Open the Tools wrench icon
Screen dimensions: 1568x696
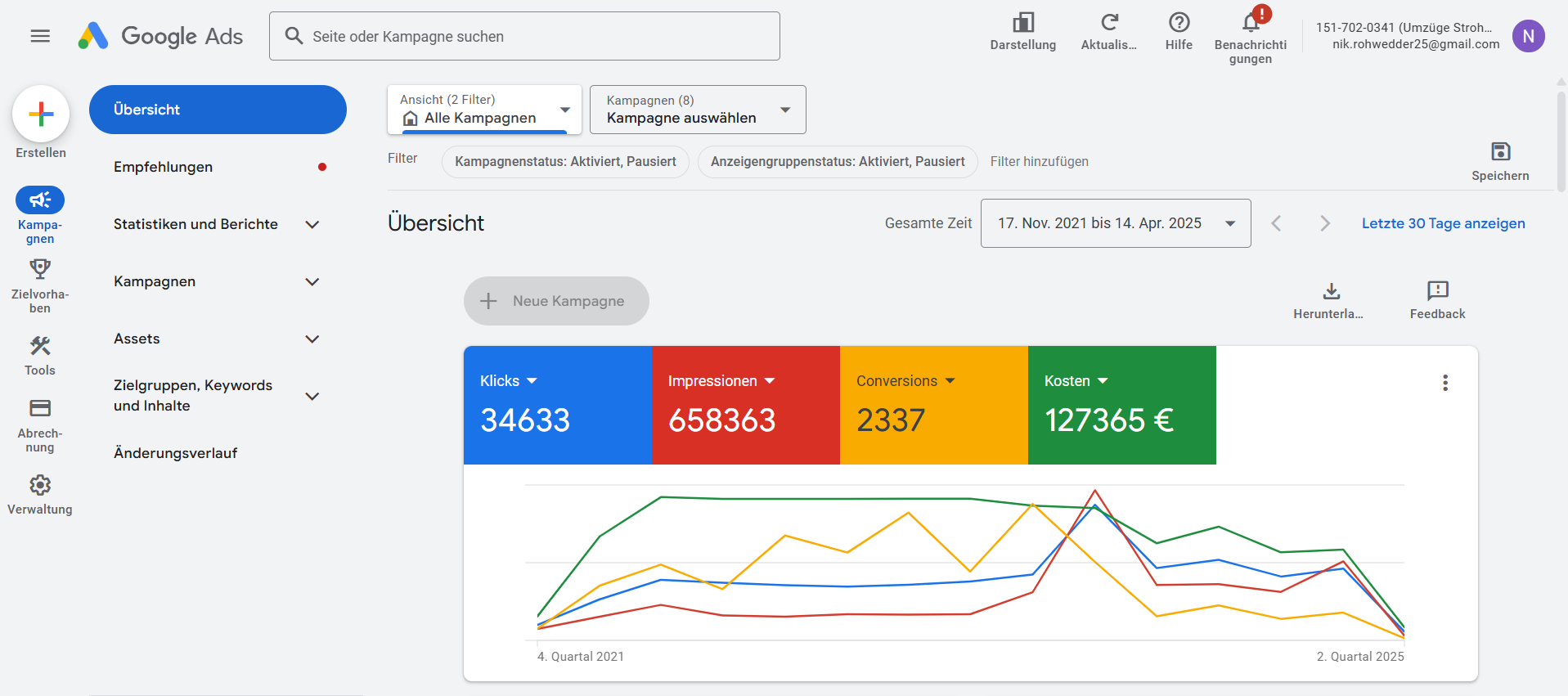[x=40, y=346]
